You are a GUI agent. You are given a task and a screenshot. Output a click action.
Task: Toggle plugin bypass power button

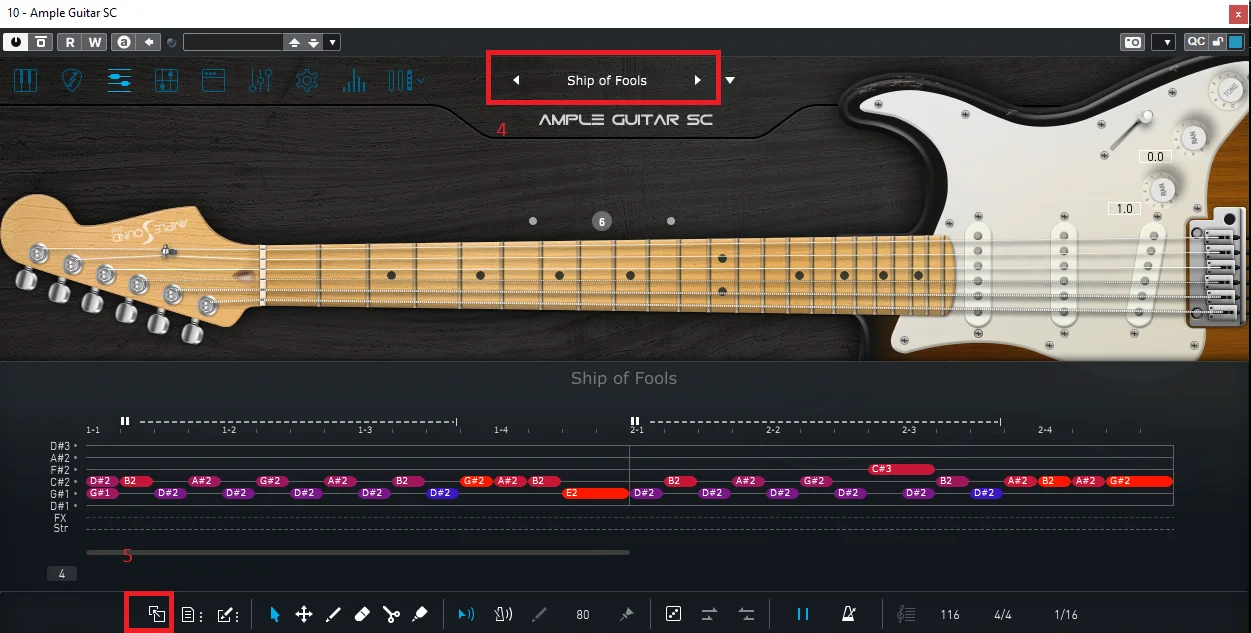click(x=16, y=42)
